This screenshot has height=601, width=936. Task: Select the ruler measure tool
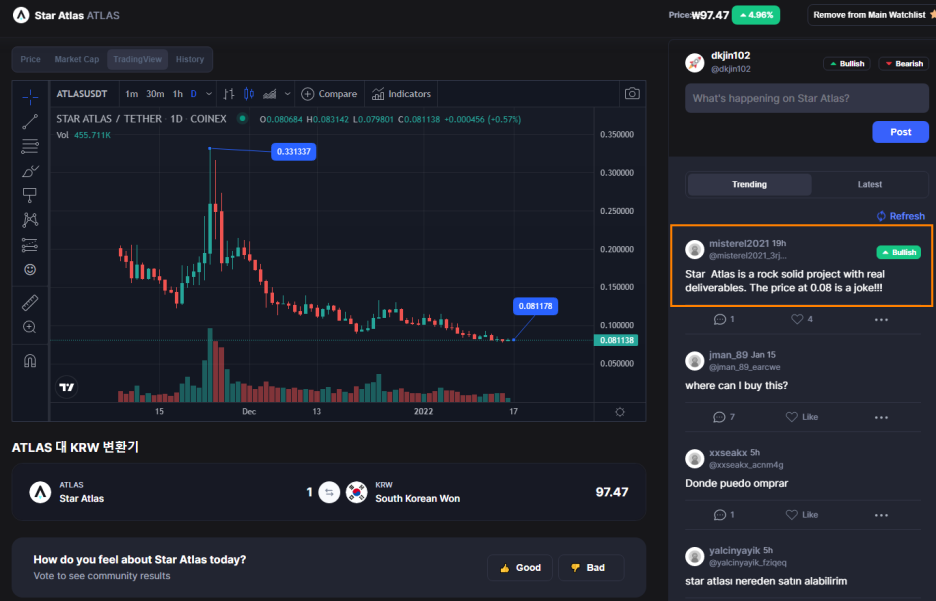(30, 303)
